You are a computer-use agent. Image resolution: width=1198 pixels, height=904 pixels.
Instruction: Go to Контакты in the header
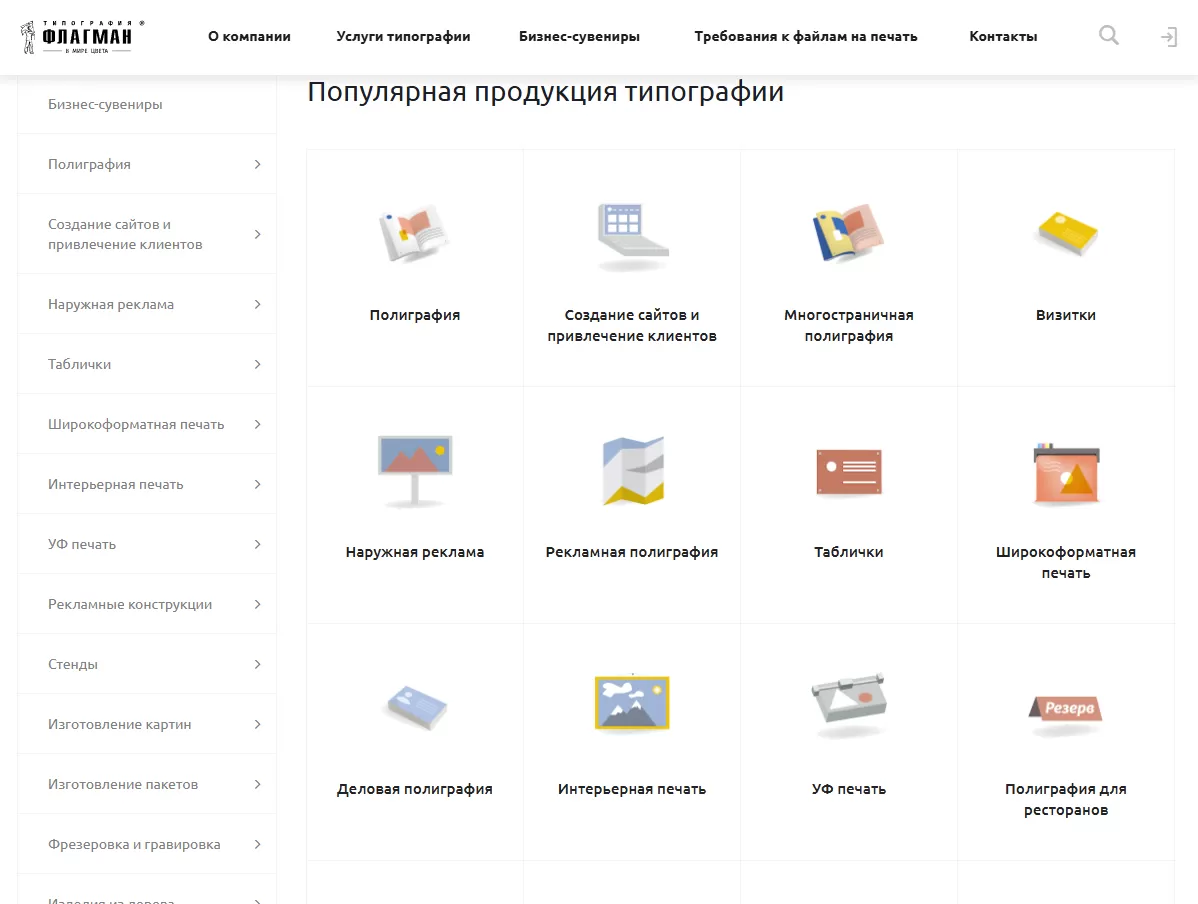(1003, 37)
